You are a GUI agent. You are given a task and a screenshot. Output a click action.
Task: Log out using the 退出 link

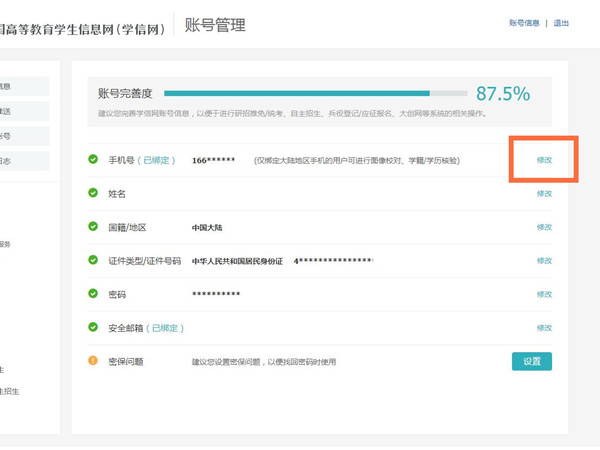pyautogui.click(x=561, y=23)
